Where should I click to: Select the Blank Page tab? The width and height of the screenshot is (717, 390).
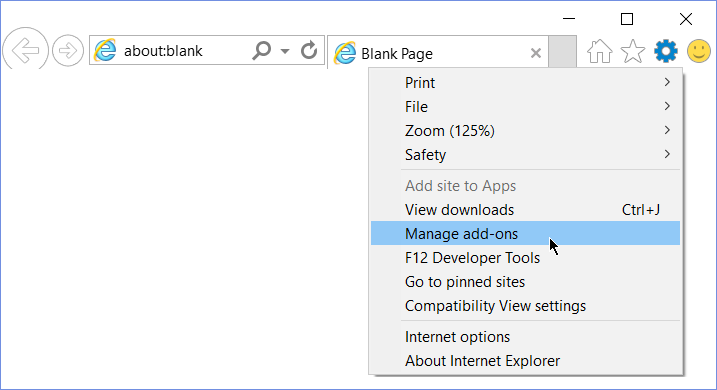(438, 53)
